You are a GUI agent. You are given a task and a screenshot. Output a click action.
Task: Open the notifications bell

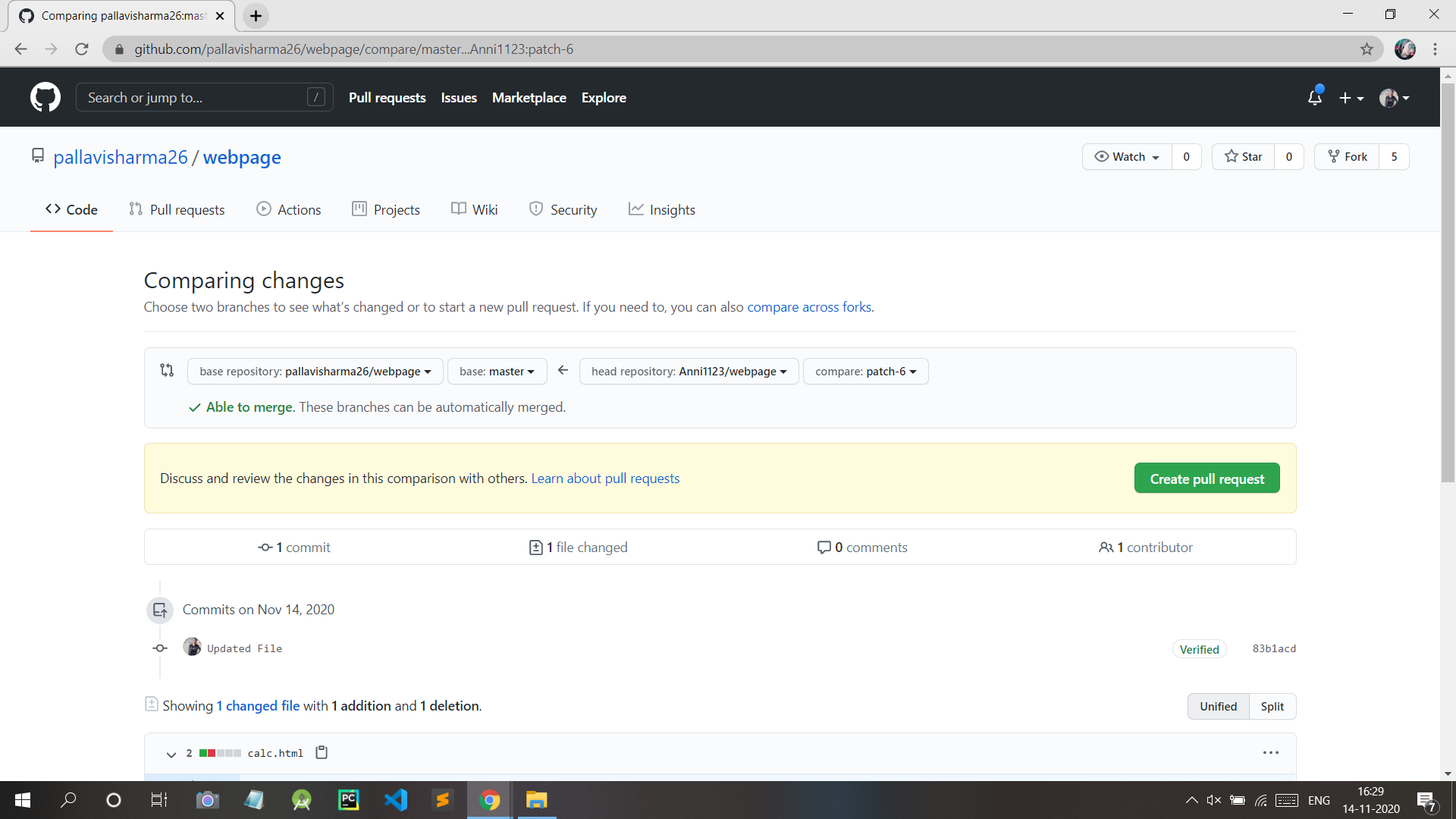(x=1315, y=98)
